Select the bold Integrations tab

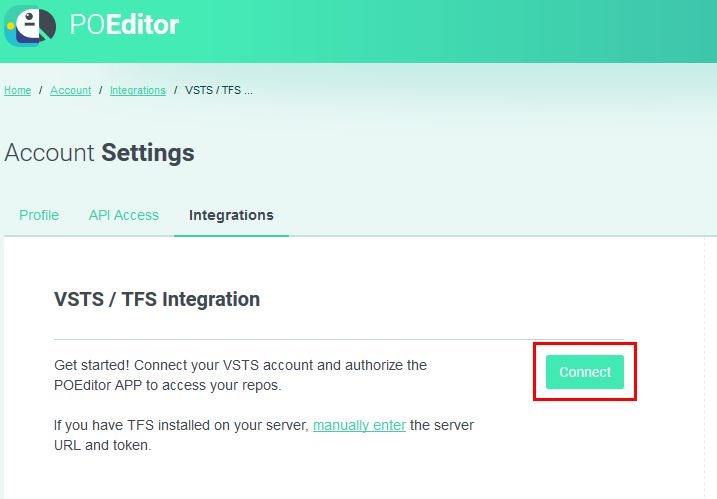click(231, 215)
